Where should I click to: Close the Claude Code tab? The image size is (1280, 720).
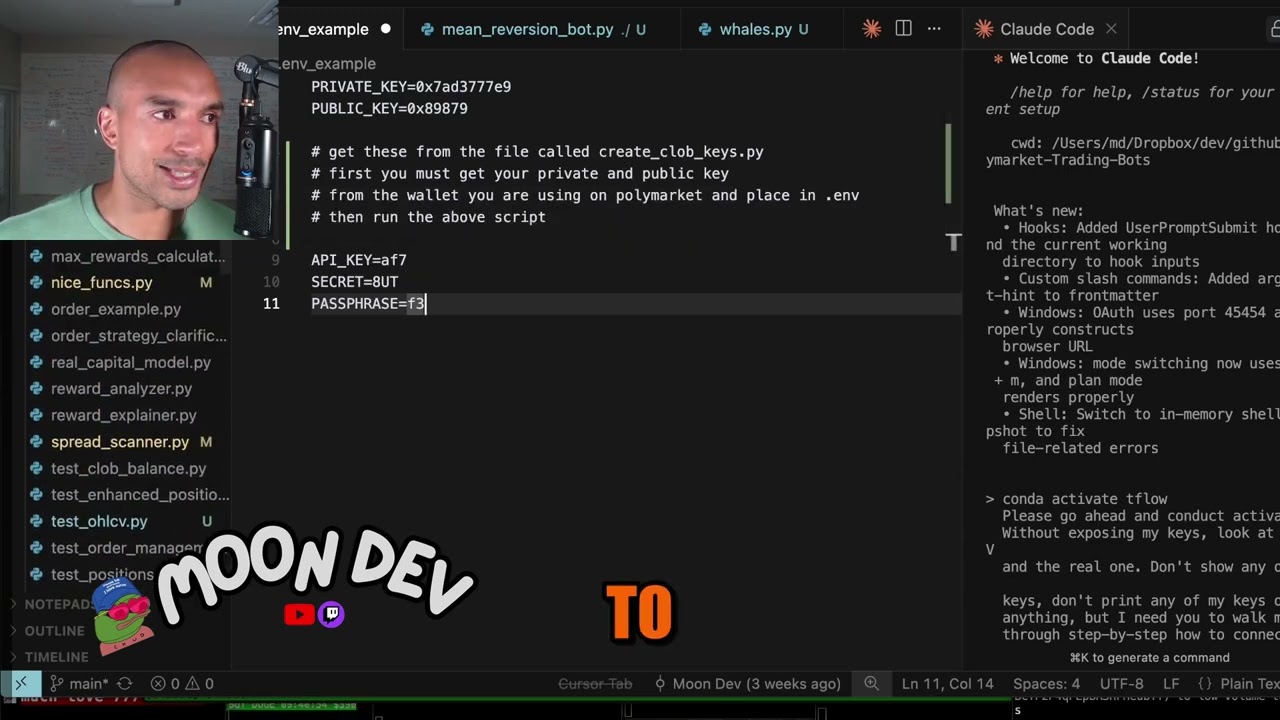[1111, 29]
